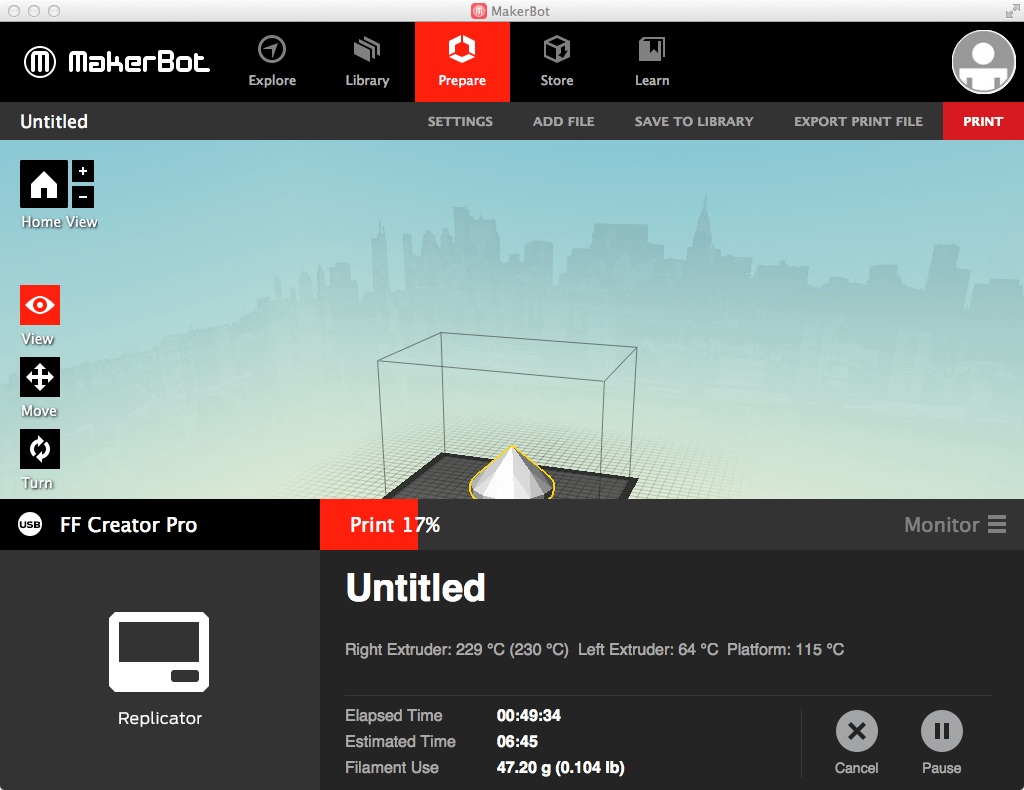
Task: Click estimated time 06:45
Action: coord(517,742)
